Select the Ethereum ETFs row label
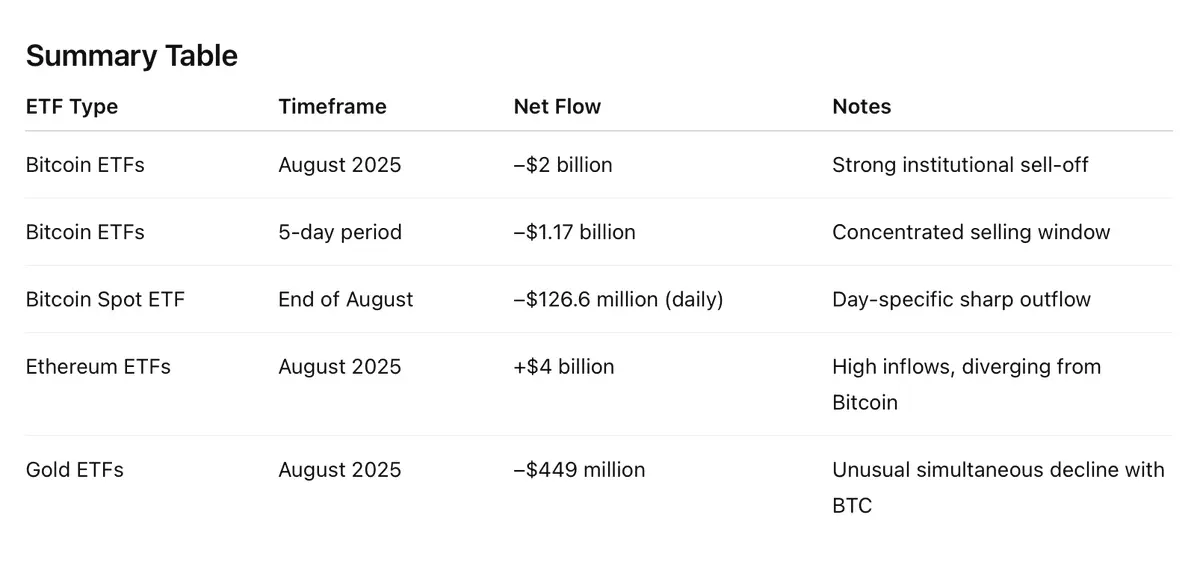The width and height of the screenshot is (1200, 562). 98,367
